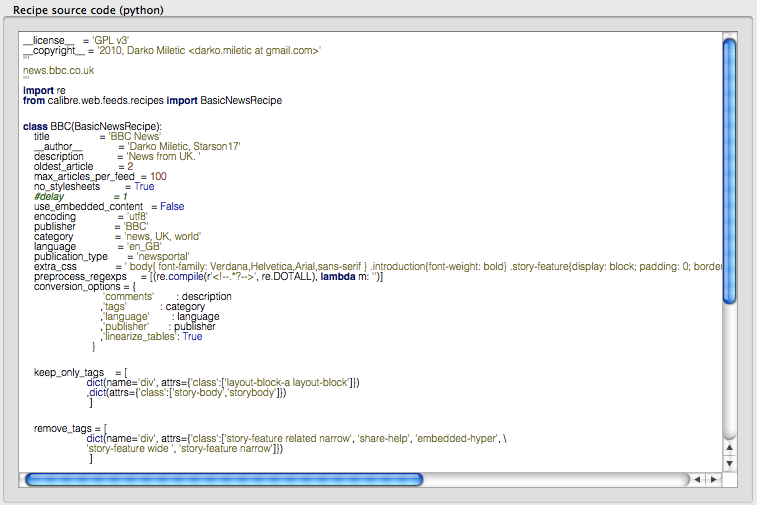
Task: Click the empty vertical scrollbar track below thumb
Action: [729, 372]
